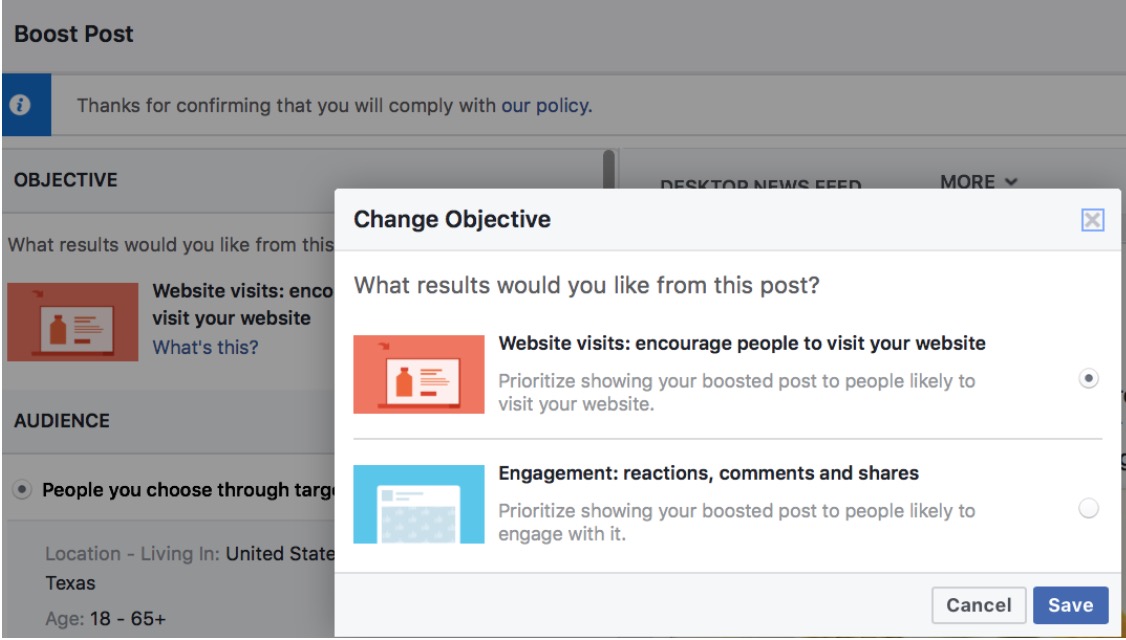Close the Change Objective dialog with X
1126x640 pixels.
(x=1092, y=220)
